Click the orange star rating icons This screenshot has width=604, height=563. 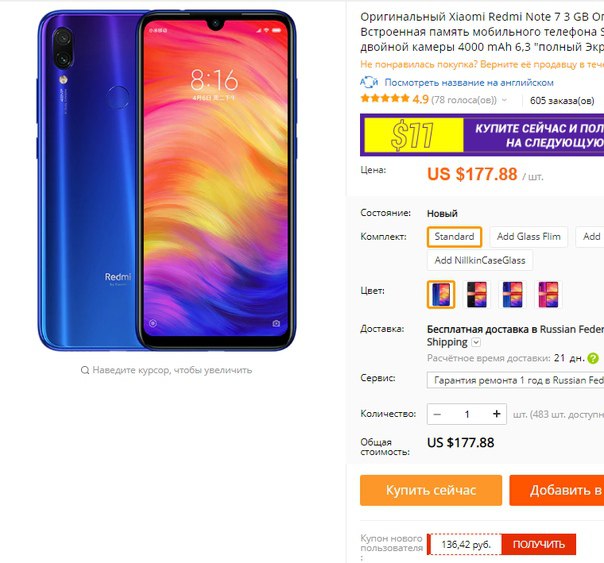tap(384, 99)
